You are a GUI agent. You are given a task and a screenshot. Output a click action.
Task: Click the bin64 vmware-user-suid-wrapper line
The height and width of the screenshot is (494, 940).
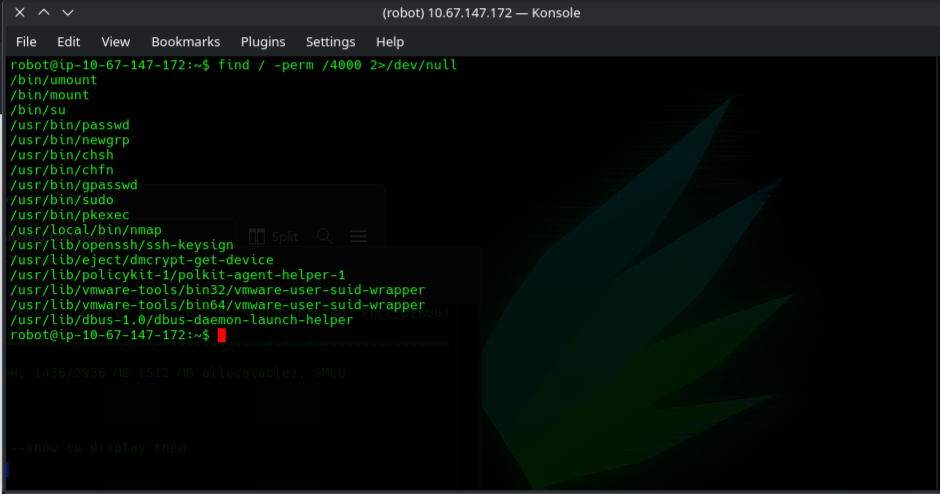click(218, 305)
